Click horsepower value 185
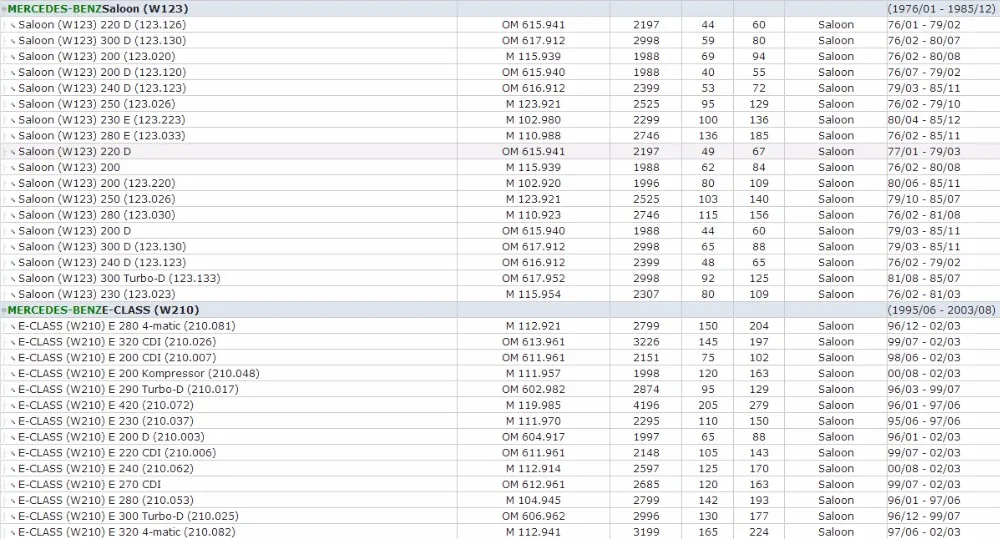 [x=759, y=136]
